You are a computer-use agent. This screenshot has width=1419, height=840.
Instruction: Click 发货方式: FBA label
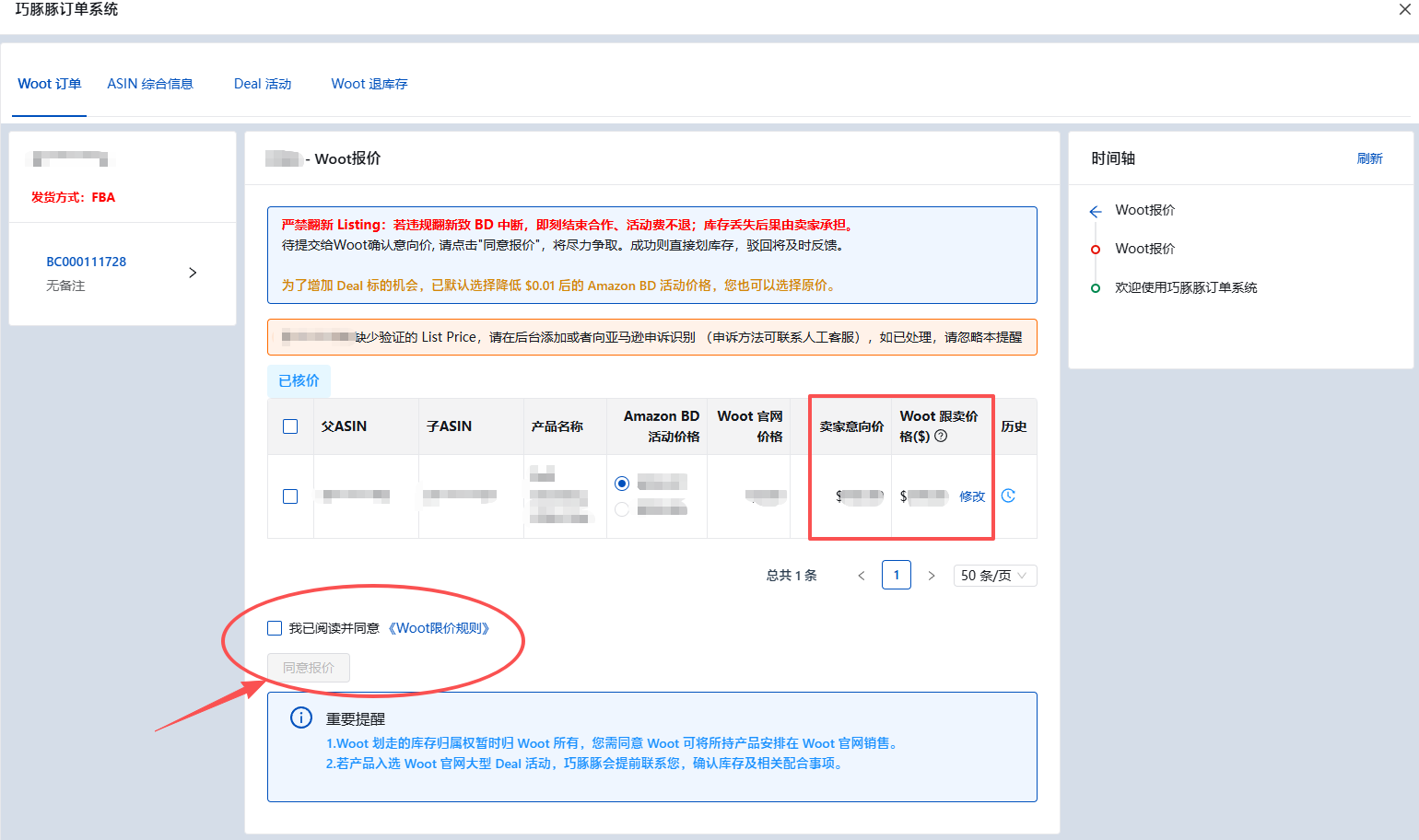(x=73, y=197)
